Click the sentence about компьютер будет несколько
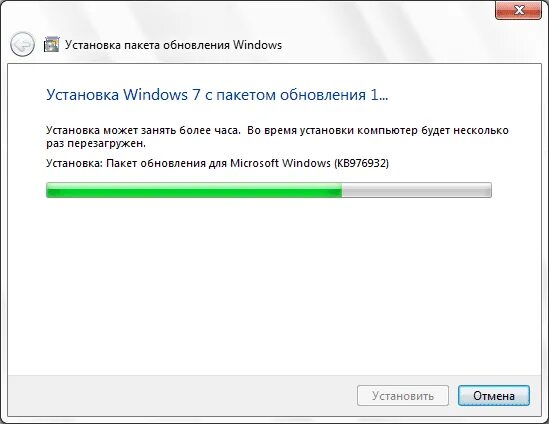 (378, 130)
